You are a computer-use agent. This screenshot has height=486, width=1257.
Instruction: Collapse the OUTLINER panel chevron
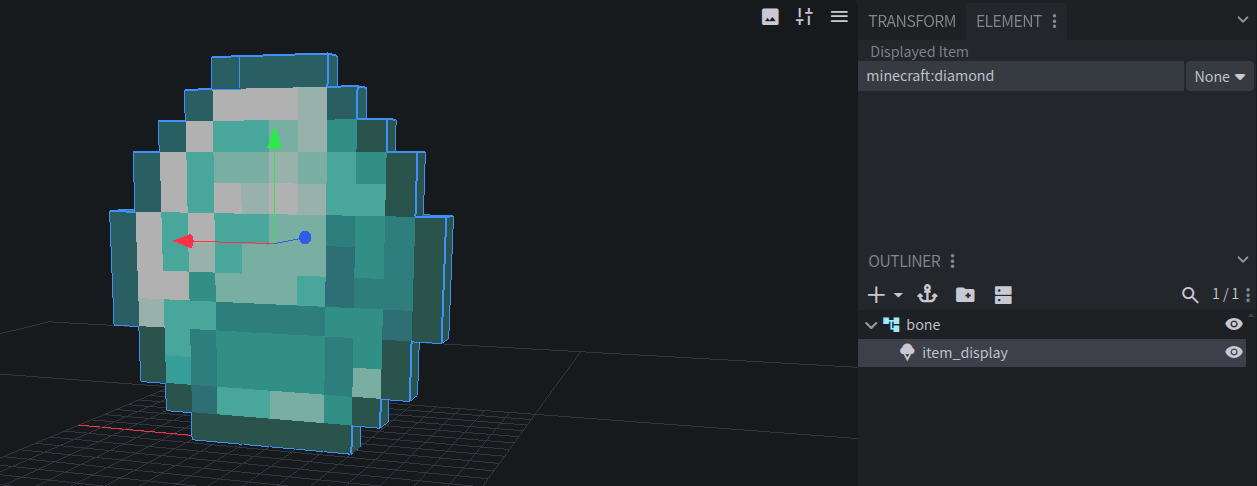tap(1241, 260)
